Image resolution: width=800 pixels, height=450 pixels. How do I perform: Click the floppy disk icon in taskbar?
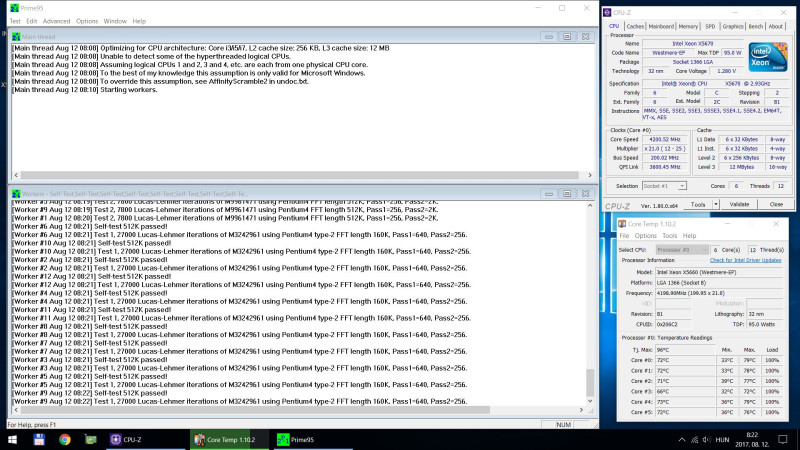(x=39, y=439)
